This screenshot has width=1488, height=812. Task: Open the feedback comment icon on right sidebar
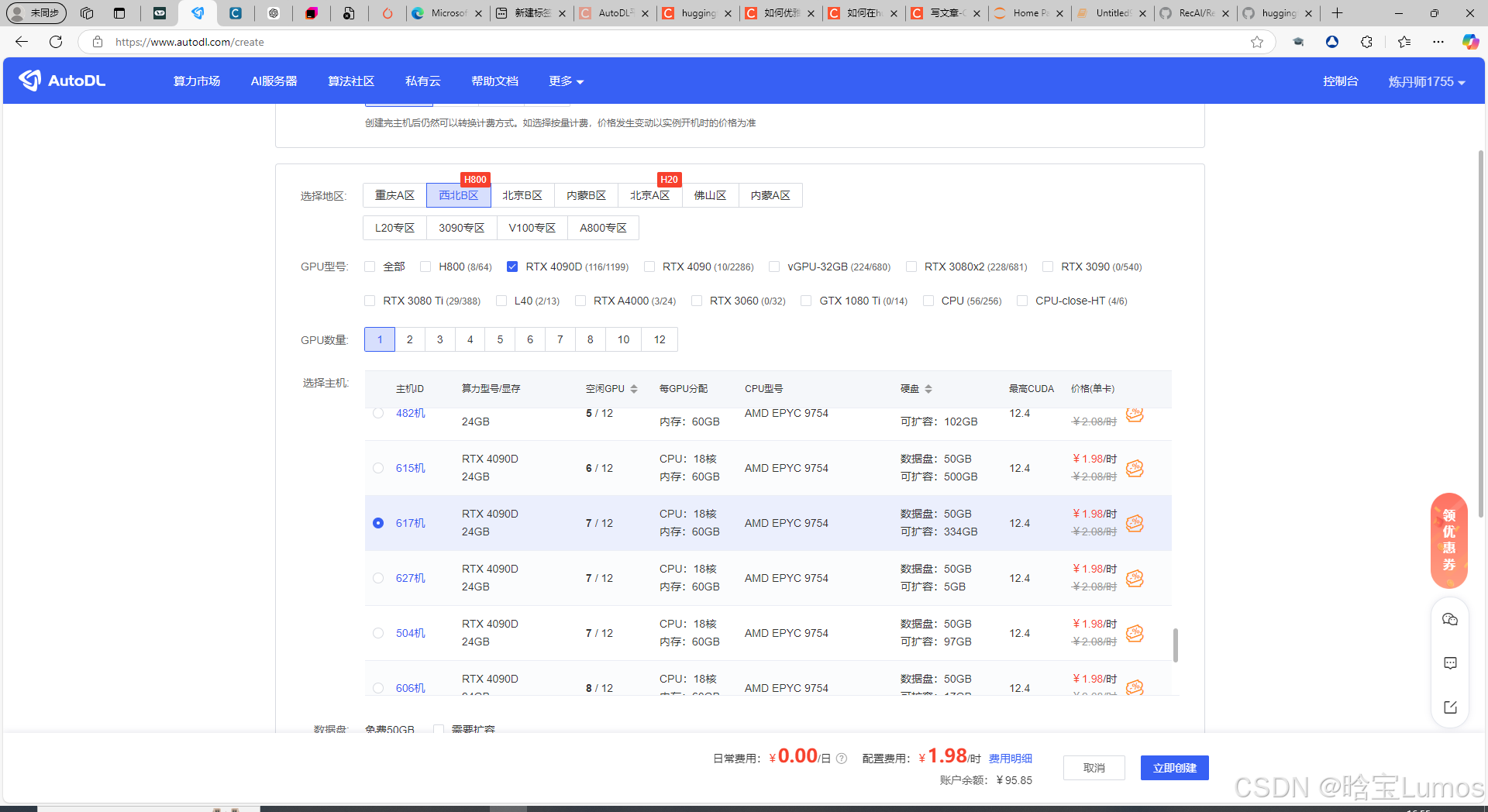(1449, 662)
